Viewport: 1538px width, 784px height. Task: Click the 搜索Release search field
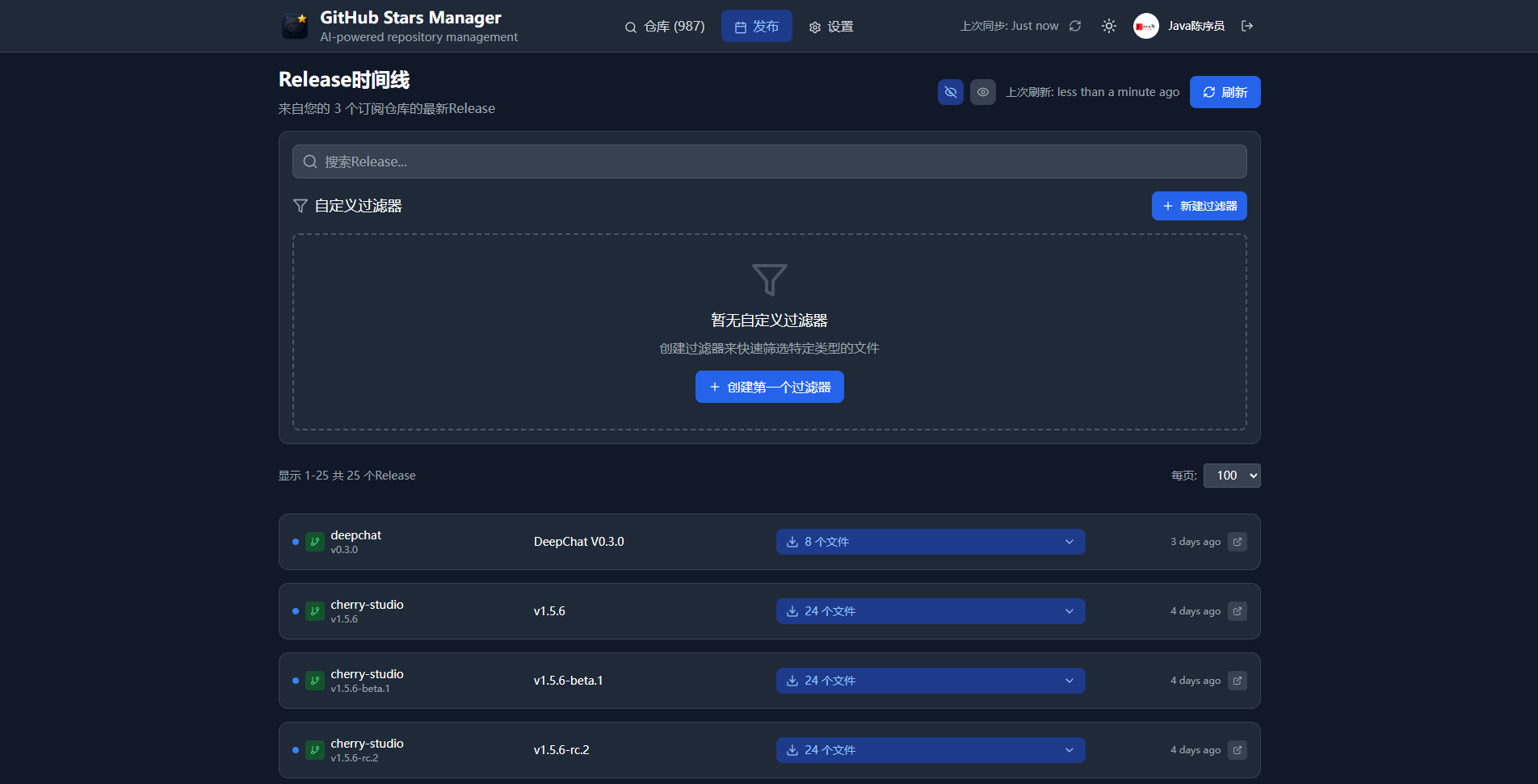tap(769, 161)
